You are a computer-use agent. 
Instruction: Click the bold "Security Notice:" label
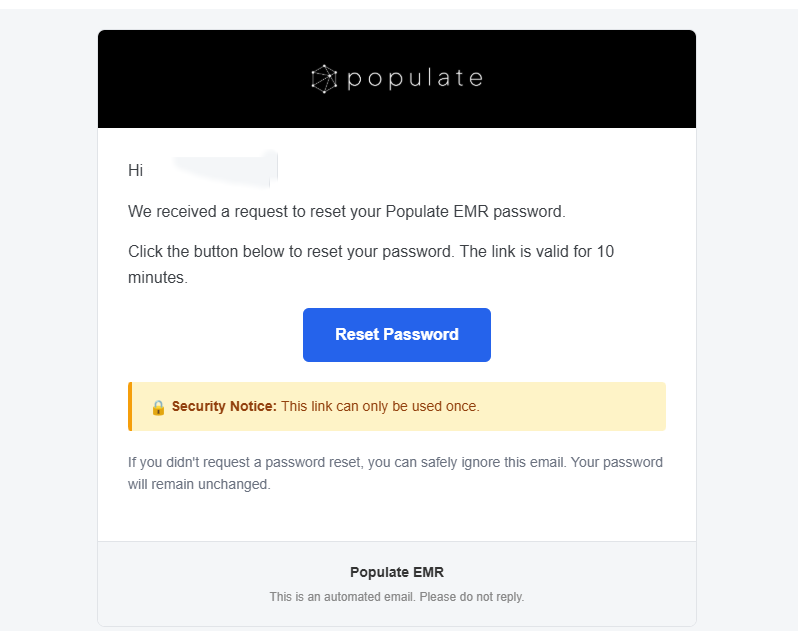tap(224, 406)
